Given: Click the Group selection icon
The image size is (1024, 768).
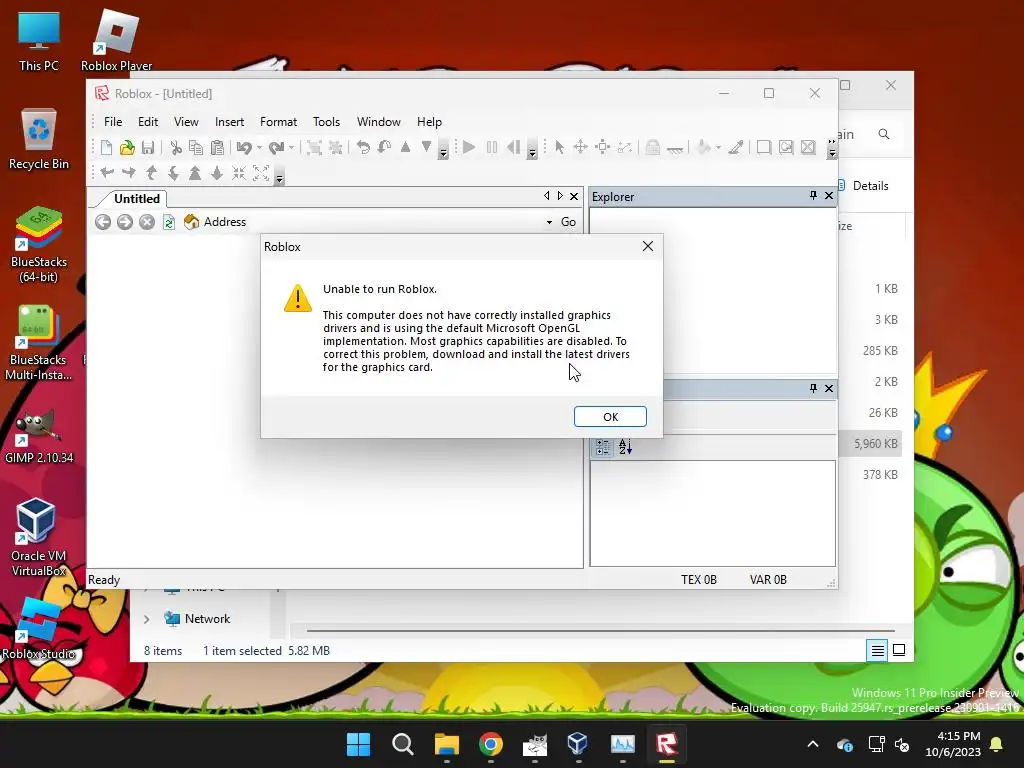Looking at the screenshot, I should 314,148.
